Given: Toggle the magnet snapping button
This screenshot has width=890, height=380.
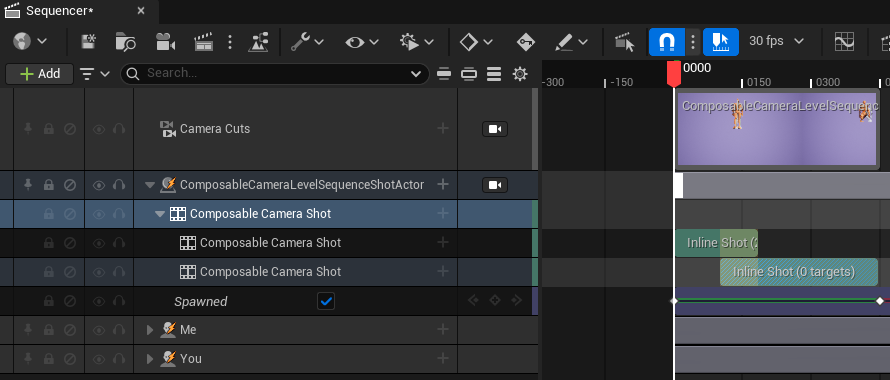Looking at the screenshot, I should coord(666,41).
